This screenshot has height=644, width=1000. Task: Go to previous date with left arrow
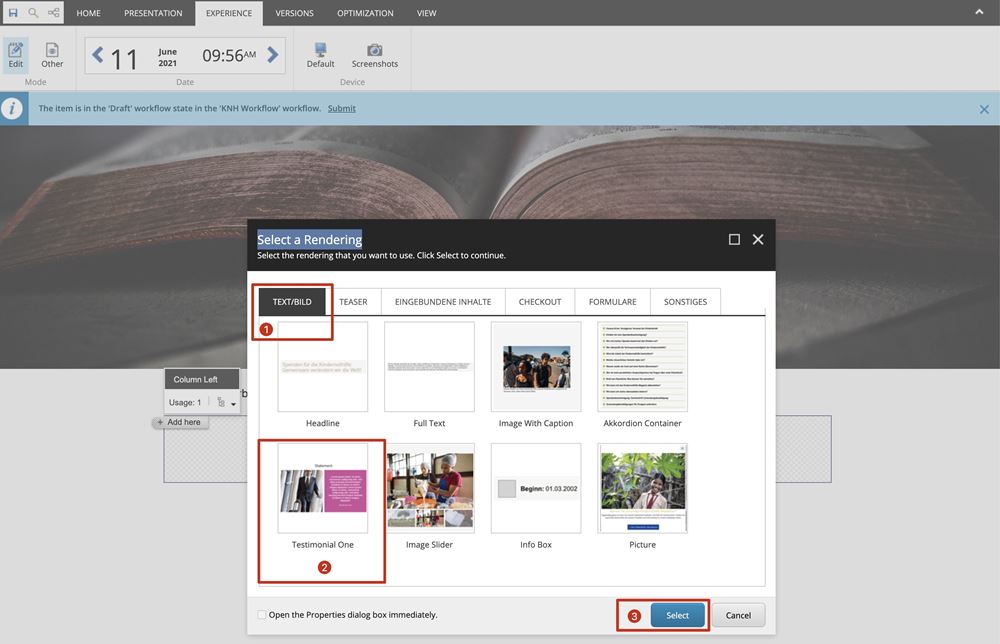pyautogui.click(x=98, y=55)
